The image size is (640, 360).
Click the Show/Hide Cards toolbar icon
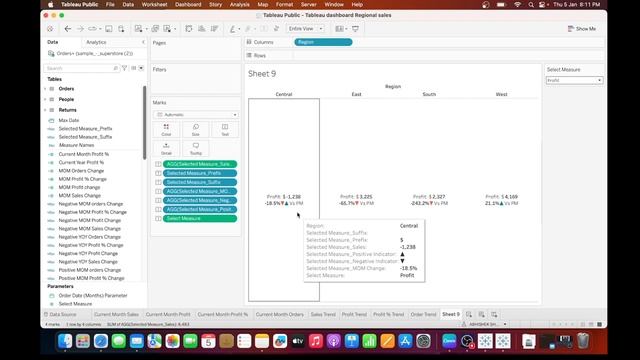[339, 29]
